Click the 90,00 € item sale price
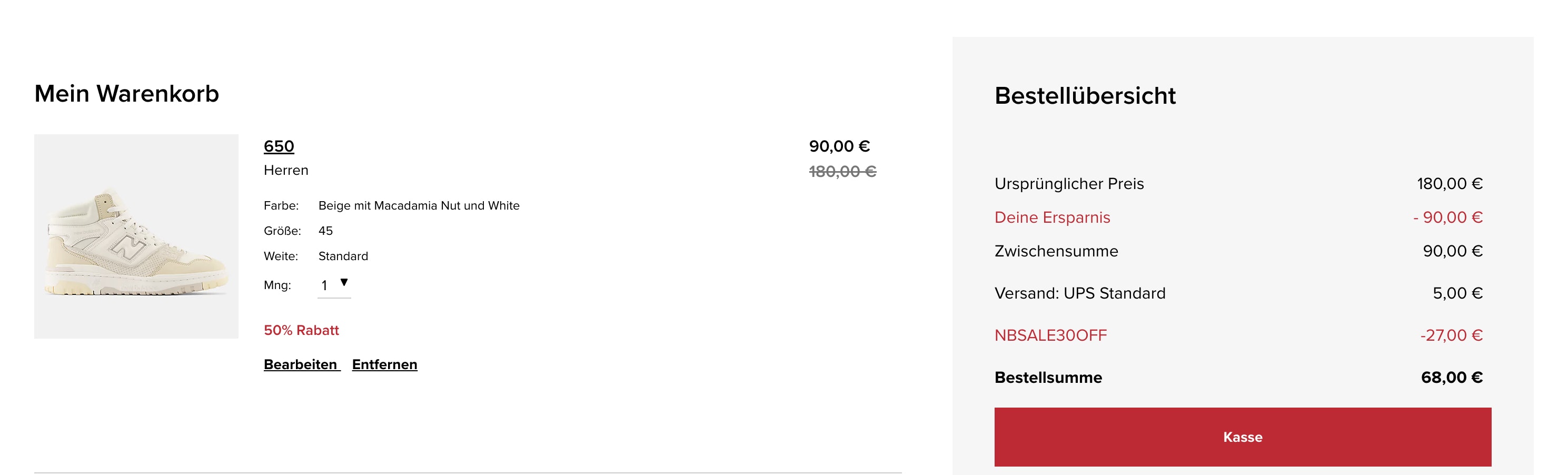The height and width of the screenshot is (475, 1568). (839, 146)
